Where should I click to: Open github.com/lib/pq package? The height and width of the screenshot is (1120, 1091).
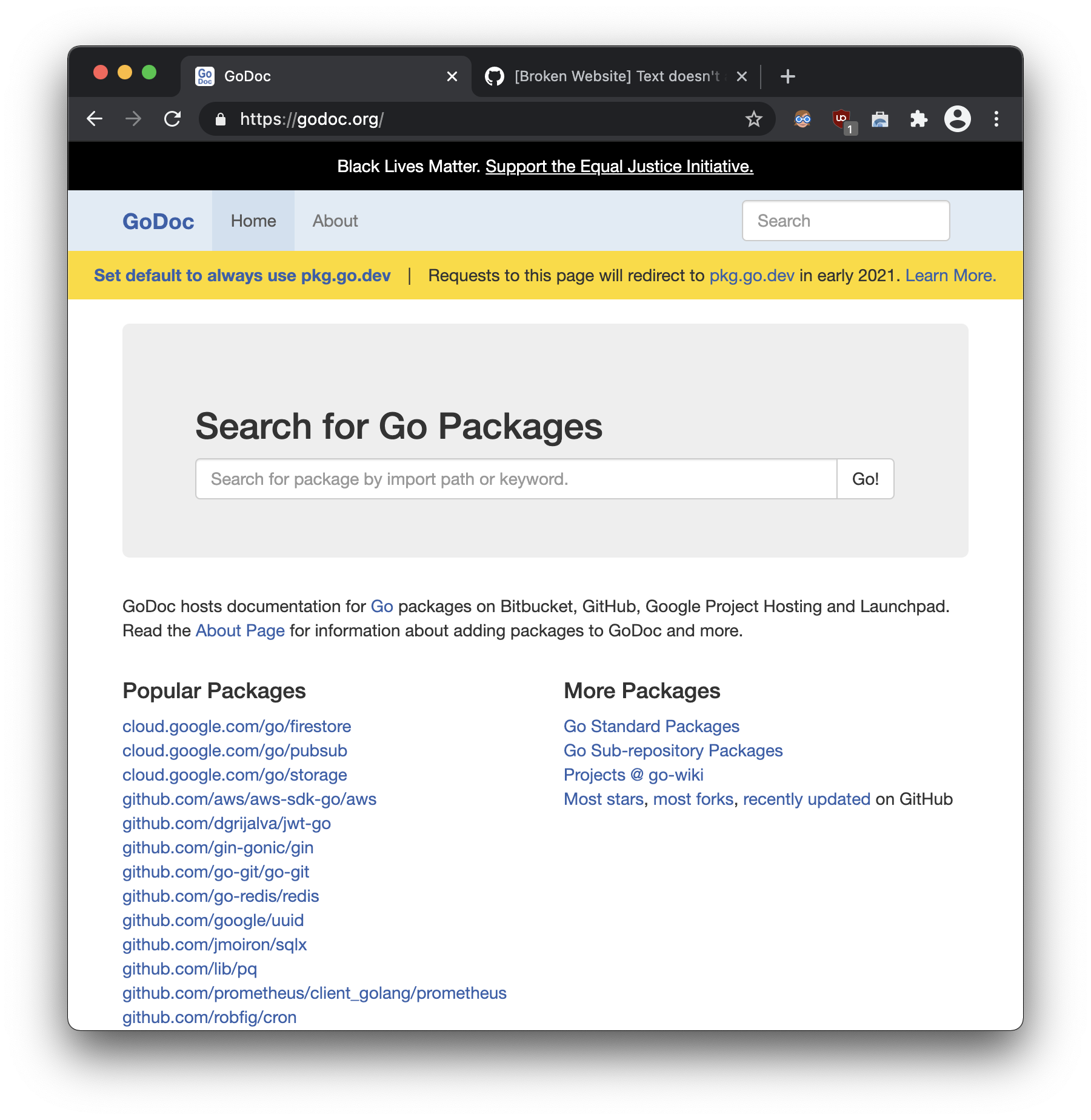(x=190, y=968)
